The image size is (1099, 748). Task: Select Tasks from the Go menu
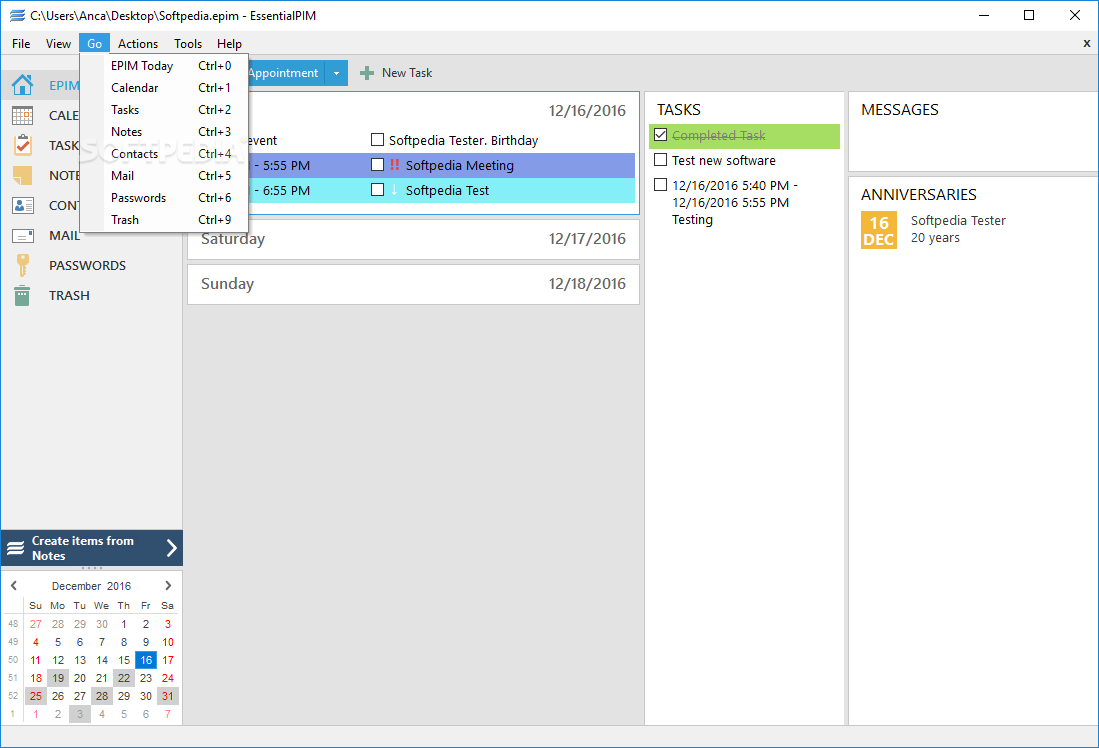(x=164, y=110)
